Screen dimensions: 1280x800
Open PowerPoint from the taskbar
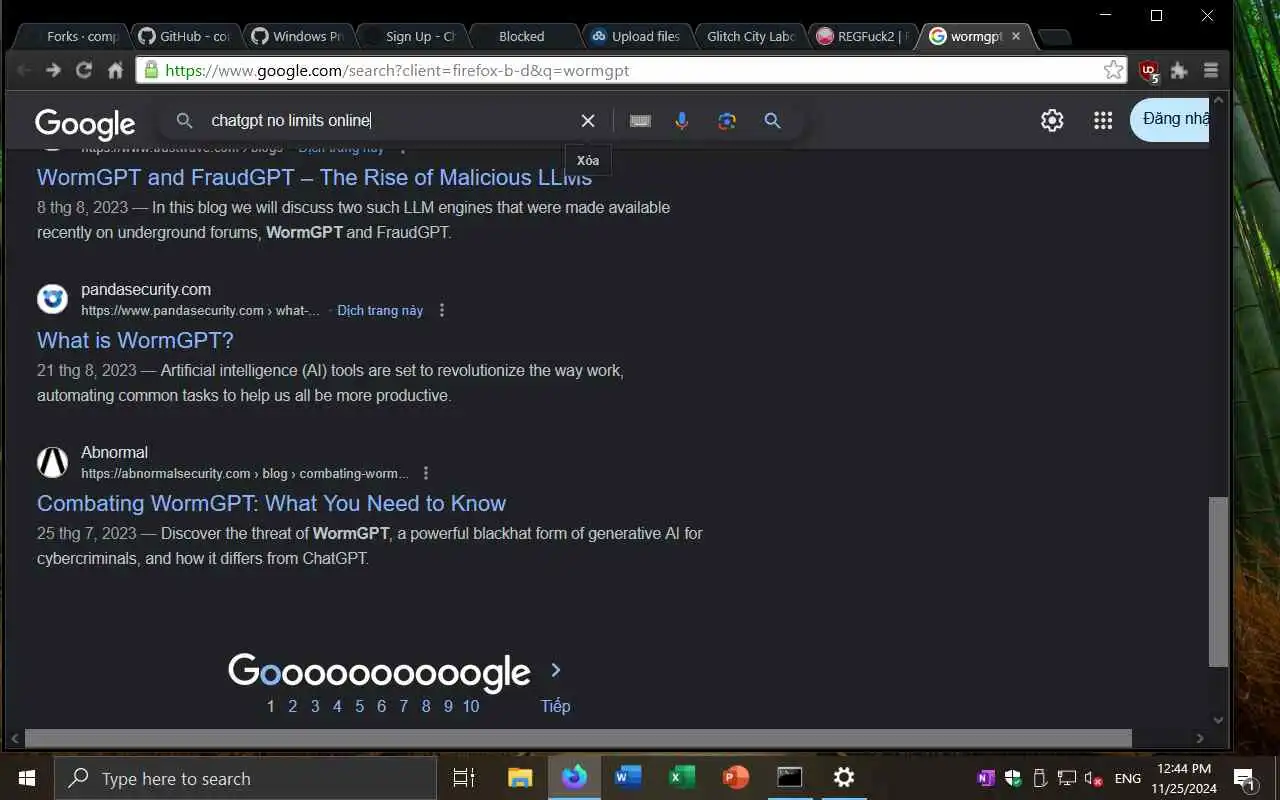tap(736, 778)
